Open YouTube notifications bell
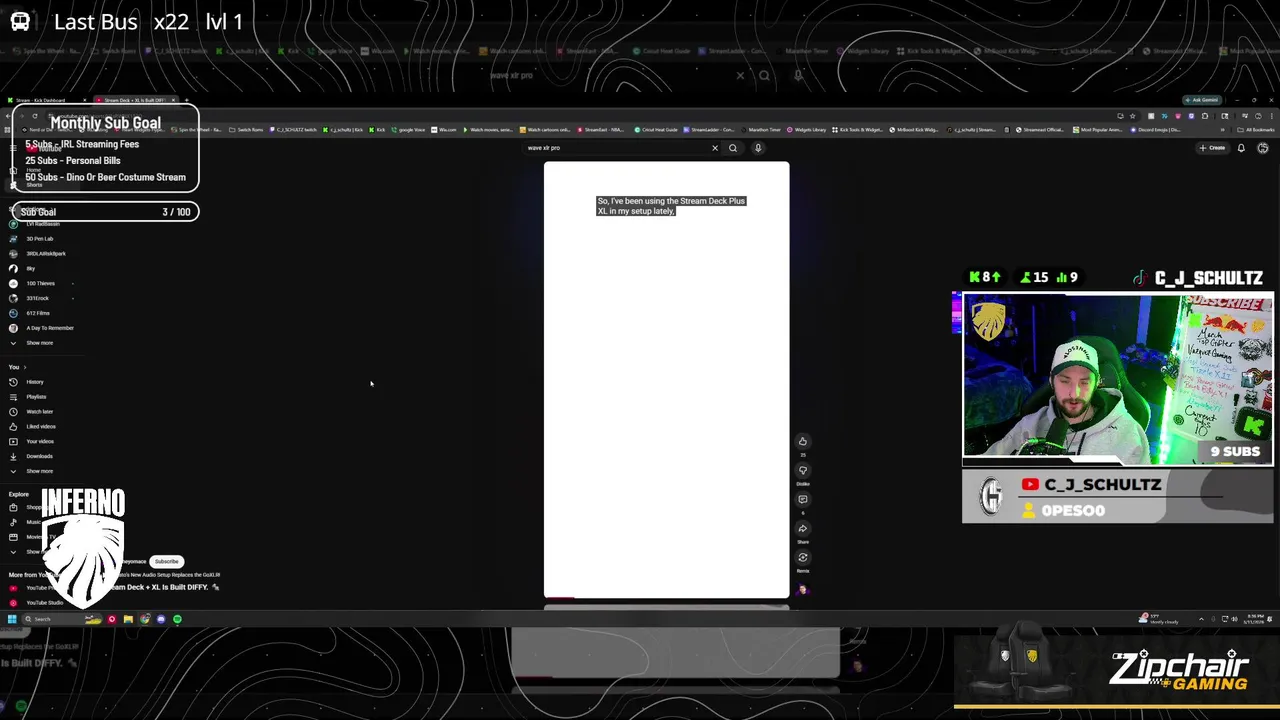 pyautogui.click(x=1241, y=148)
